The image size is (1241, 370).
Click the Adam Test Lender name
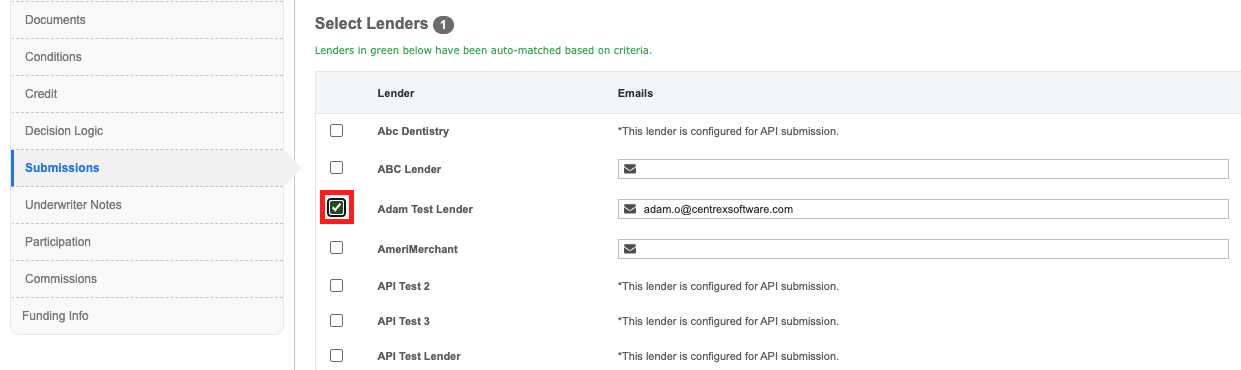425,209
